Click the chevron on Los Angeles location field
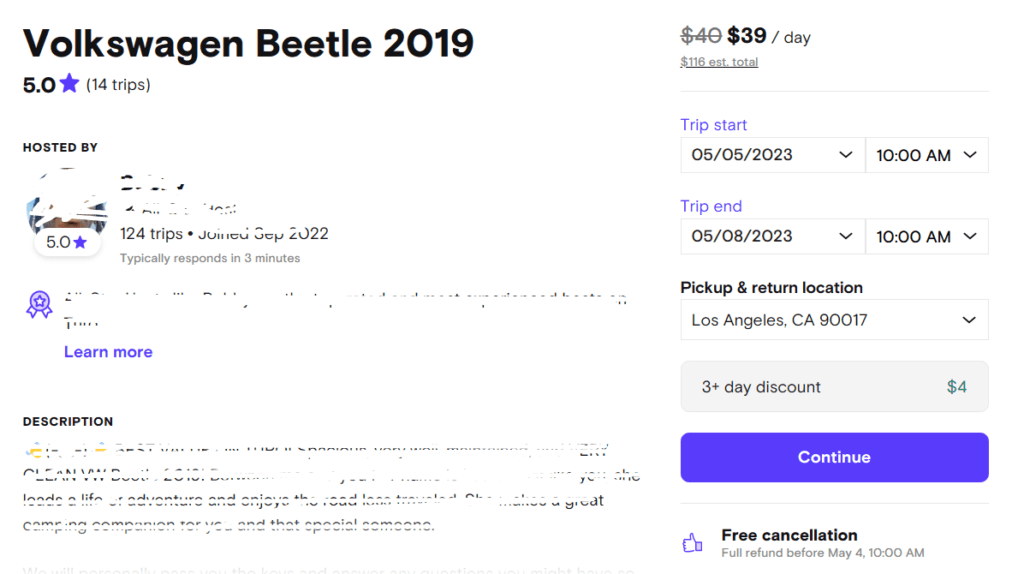The height and width of the screenshot is (574, 1024). pyautogui.click(x=968, y=320)
